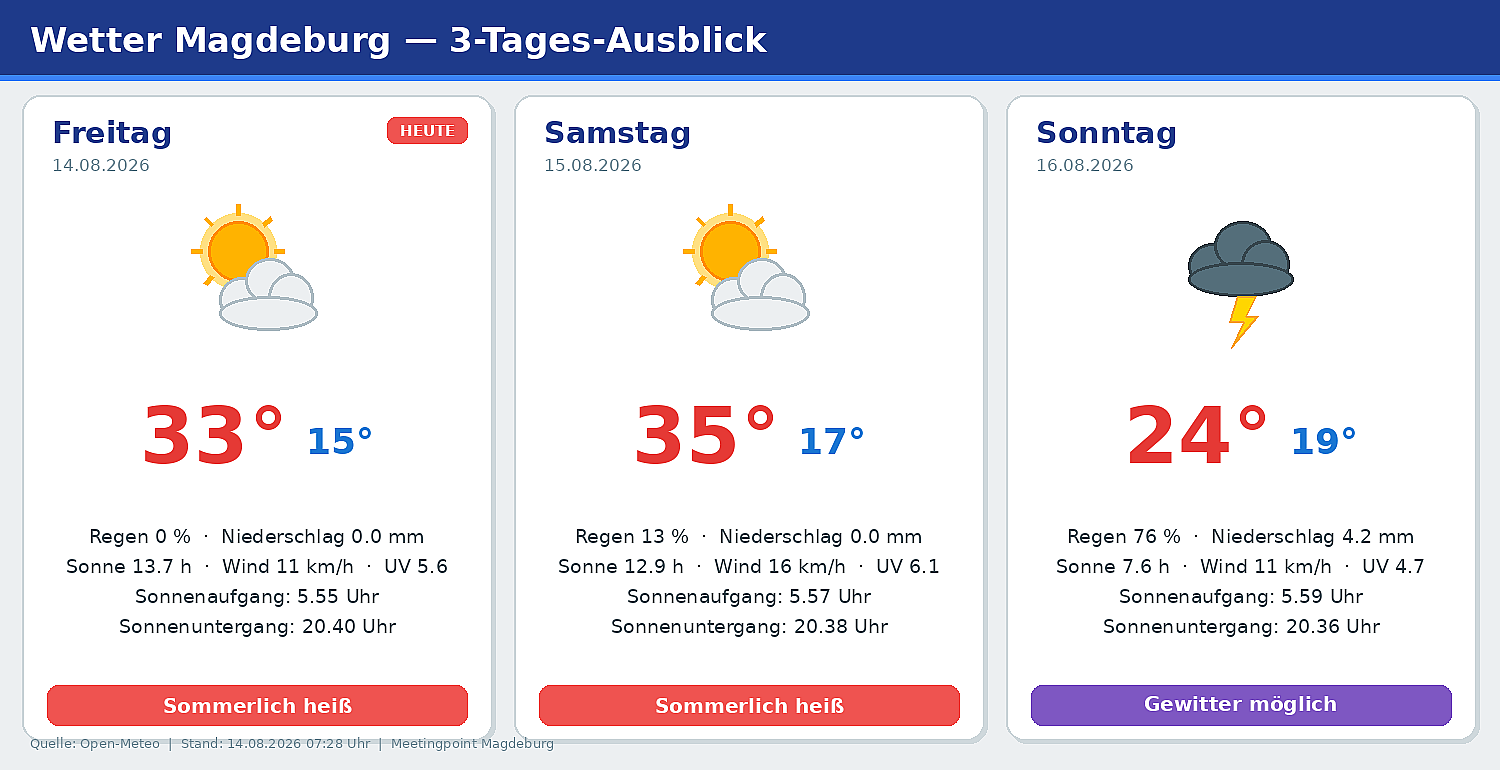Click Saturday's 35° high temperature
1500x770 pixels.
(705, 436)
